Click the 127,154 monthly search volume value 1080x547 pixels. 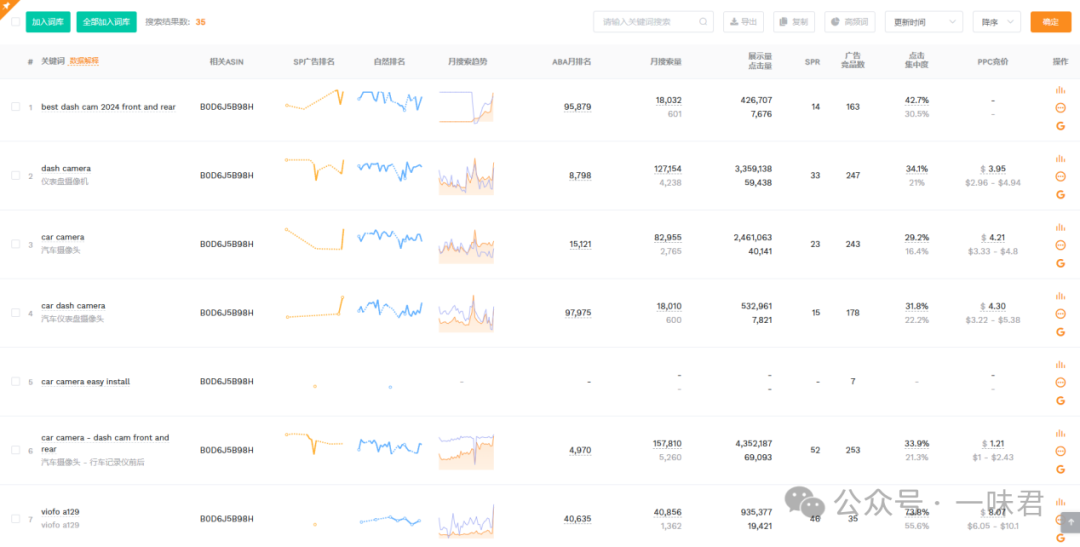(x=668, y=169)
